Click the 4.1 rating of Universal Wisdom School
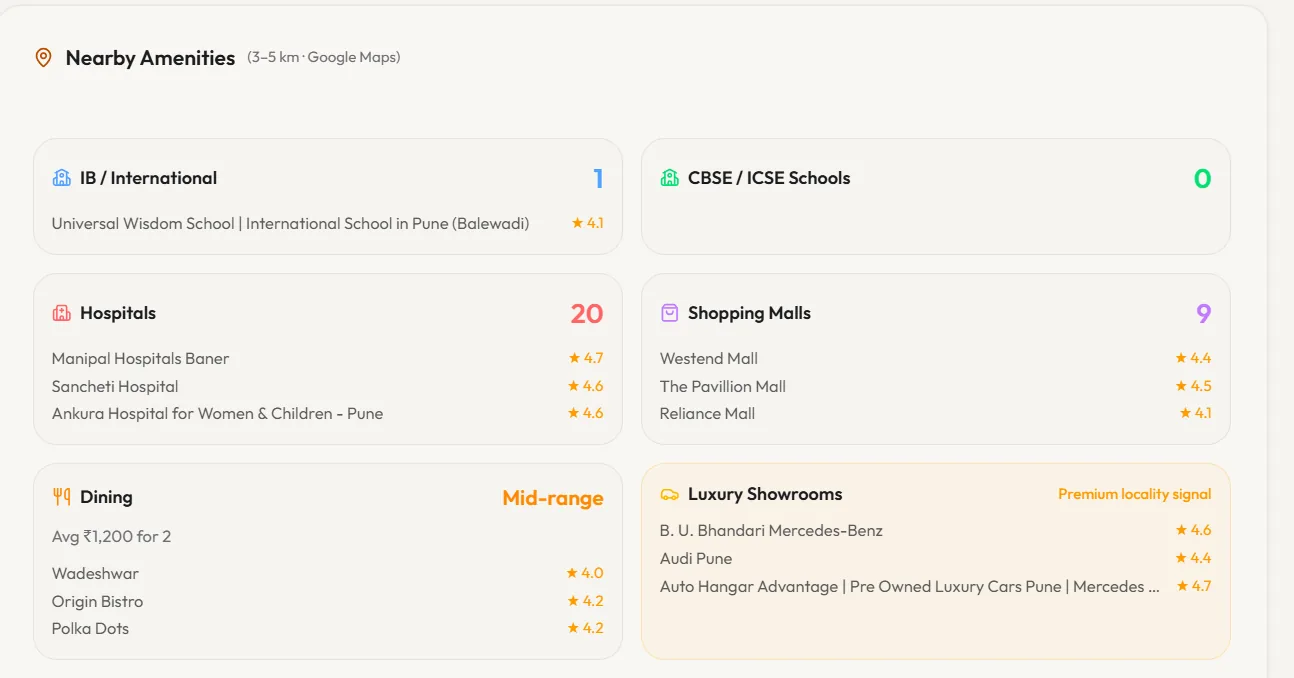Screen dimensions: 1294x678 point(588,223)
